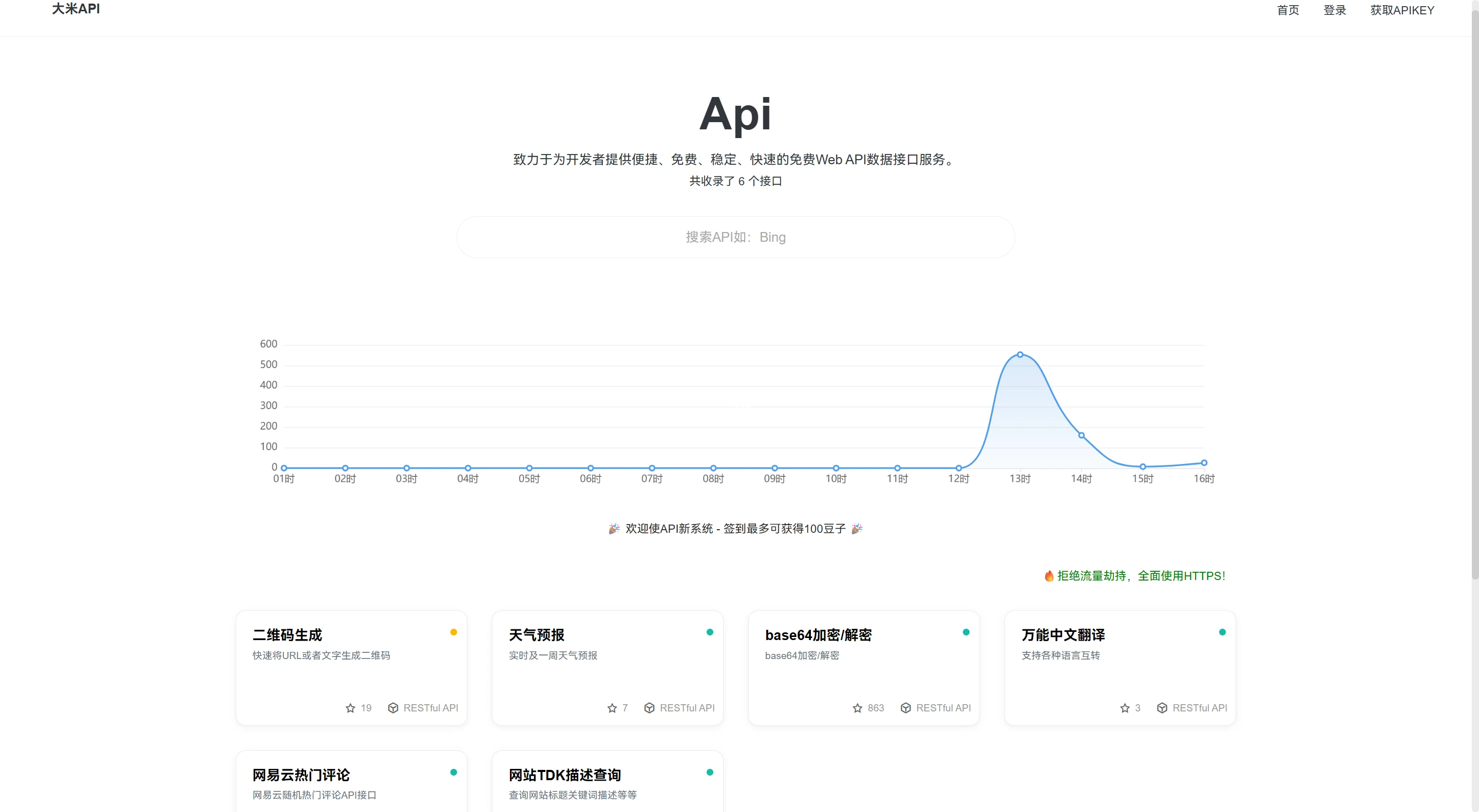Image resolution: width=1479 pixels, height=812 pixels.
Task: Open the 天气预报 API card
Action: (x=608, y=668)
